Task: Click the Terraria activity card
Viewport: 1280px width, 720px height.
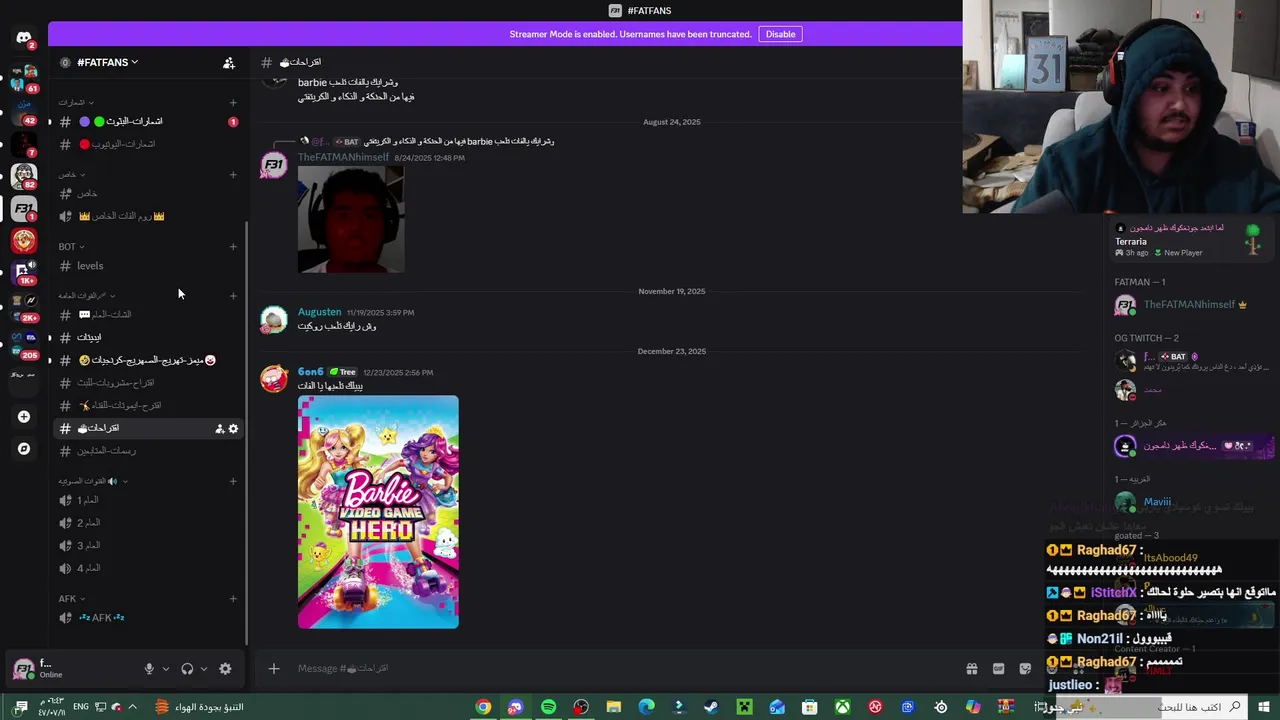Action: click(x=1190, y=240)
